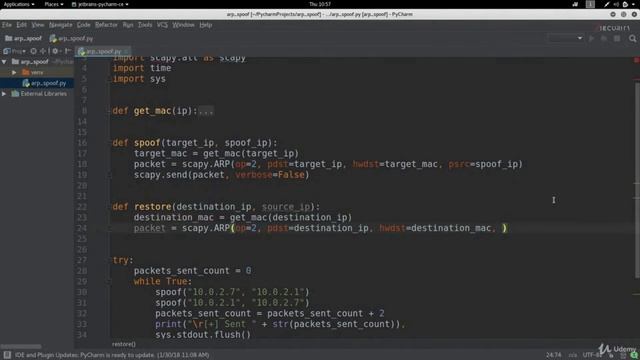640x360 pixels.
Task: Click the Thu 10:57 clock
Action: pyautogui.click(x=320, y=4)
